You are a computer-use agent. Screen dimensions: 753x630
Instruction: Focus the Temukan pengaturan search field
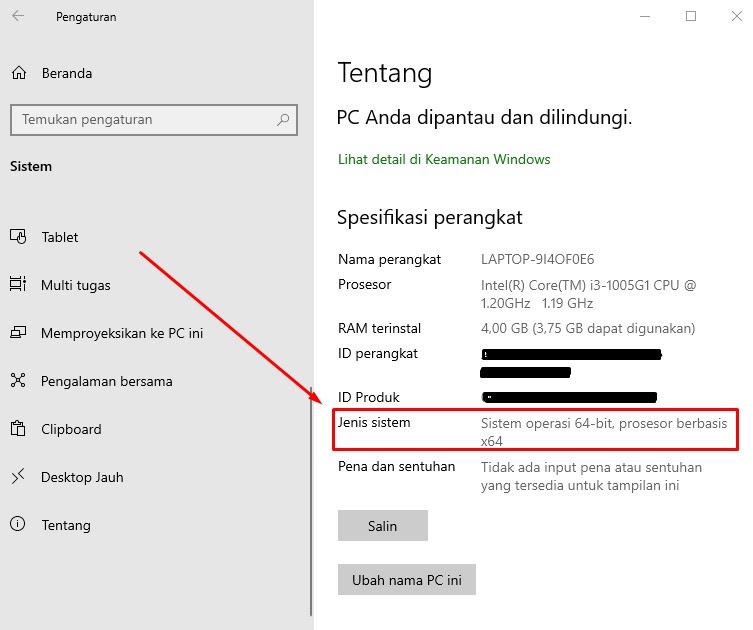(x=154, y=120)
